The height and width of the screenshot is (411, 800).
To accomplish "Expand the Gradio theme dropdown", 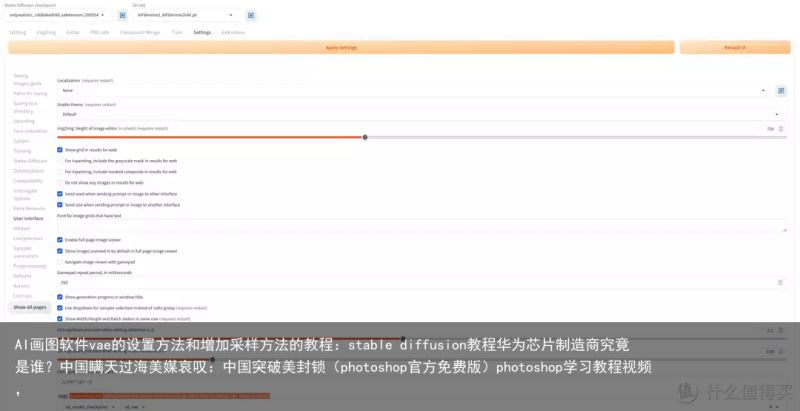I will [x=421, y=114].
